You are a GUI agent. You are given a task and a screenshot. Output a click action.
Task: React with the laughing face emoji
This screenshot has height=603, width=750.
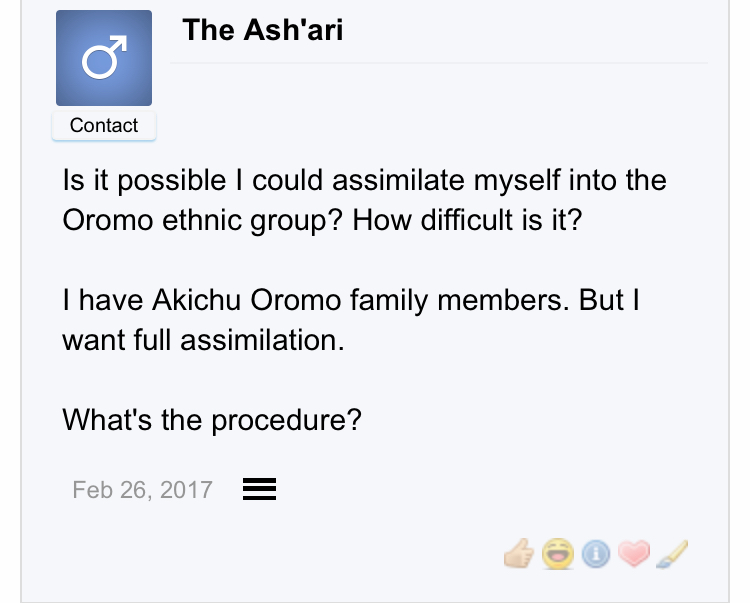click(x=557, y=551)
